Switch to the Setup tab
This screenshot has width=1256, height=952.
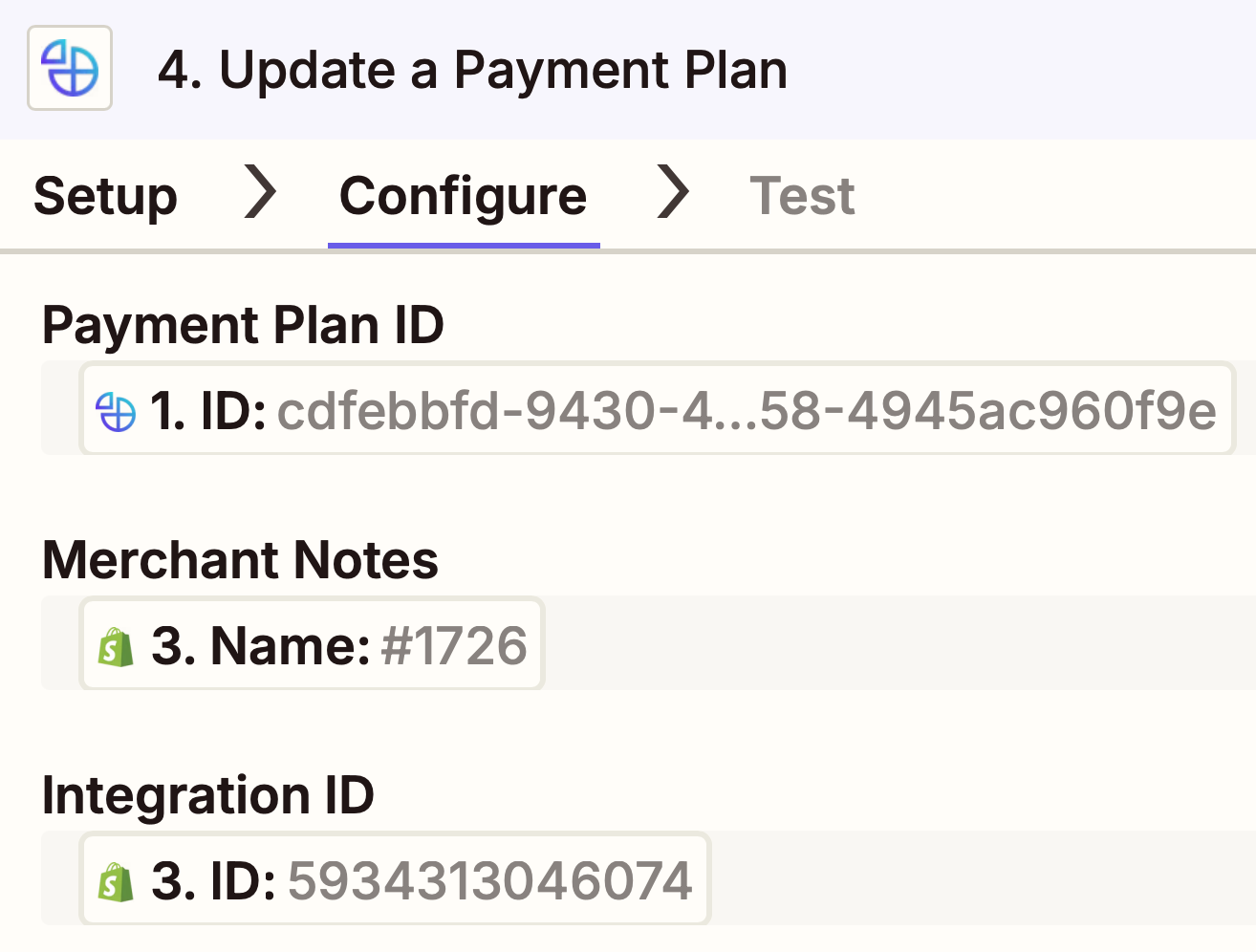tap(105, 196)
